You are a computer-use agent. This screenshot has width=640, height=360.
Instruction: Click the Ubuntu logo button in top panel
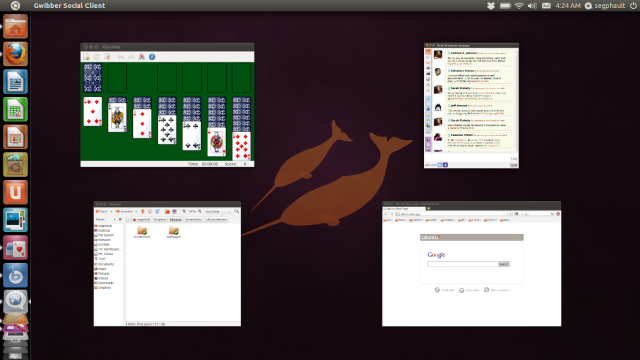click(x=15, y=5)
